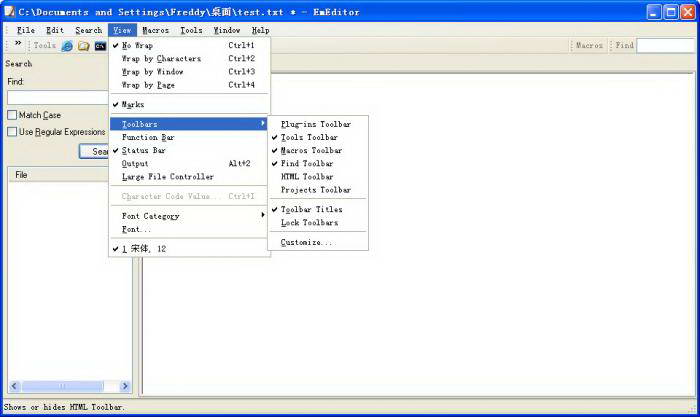
Task: Click right arrow of file list scrollbar
Action: [x=125, y=386]
